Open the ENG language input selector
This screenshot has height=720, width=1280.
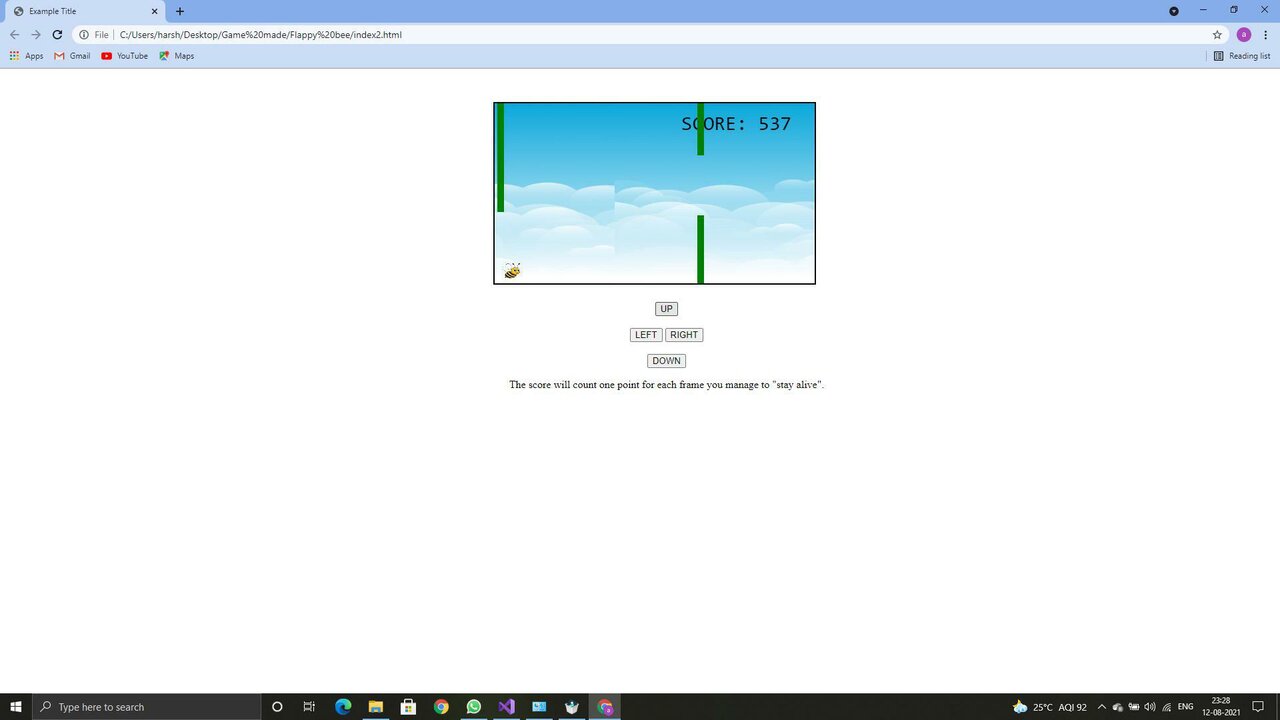pyautogui.click(x=1186, y=707)
